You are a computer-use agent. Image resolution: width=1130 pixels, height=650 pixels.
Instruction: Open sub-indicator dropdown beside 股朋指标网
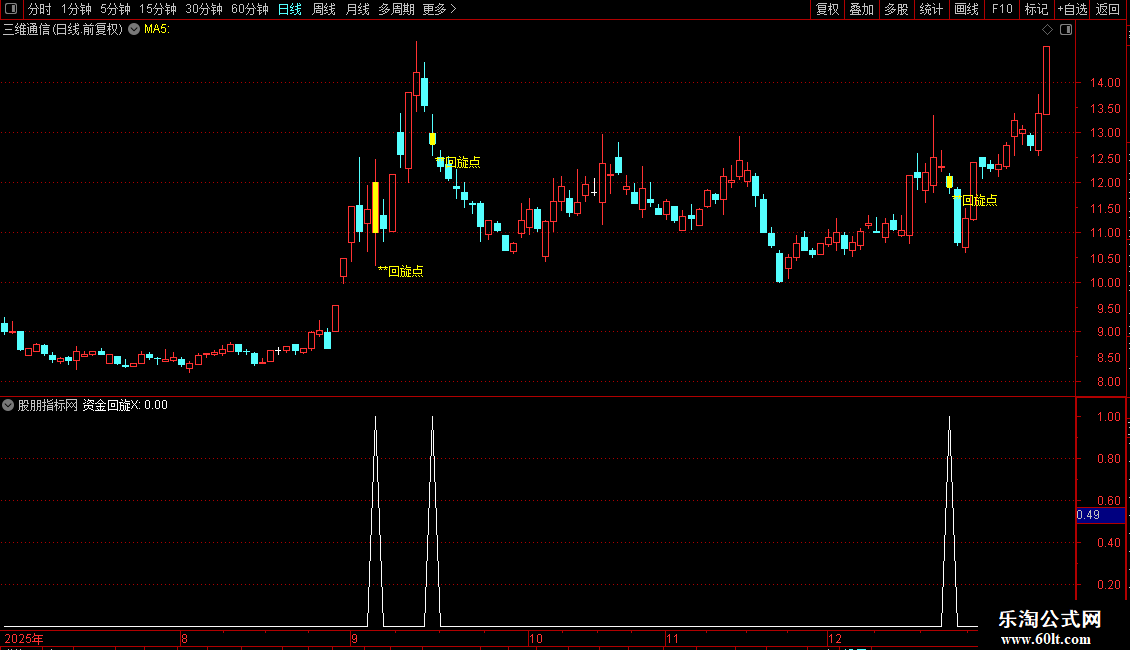(8, 405)
